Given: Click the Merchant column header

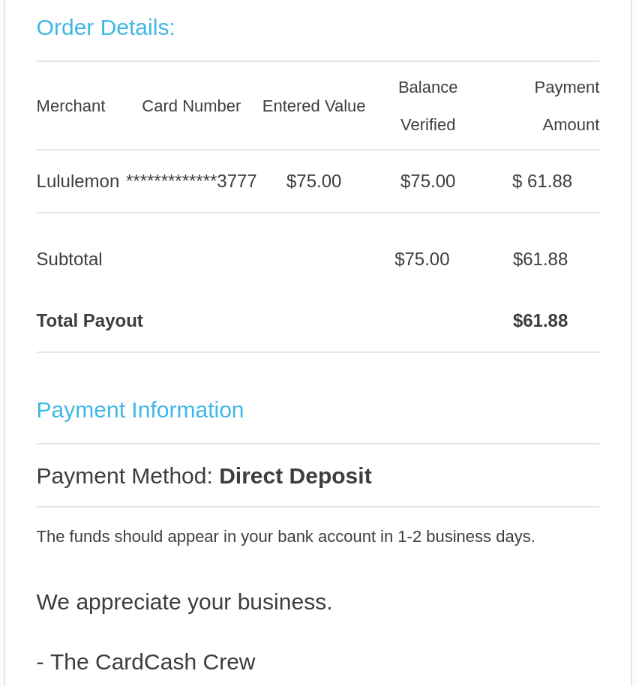Looking at the screenshot, I should (70, 106).
